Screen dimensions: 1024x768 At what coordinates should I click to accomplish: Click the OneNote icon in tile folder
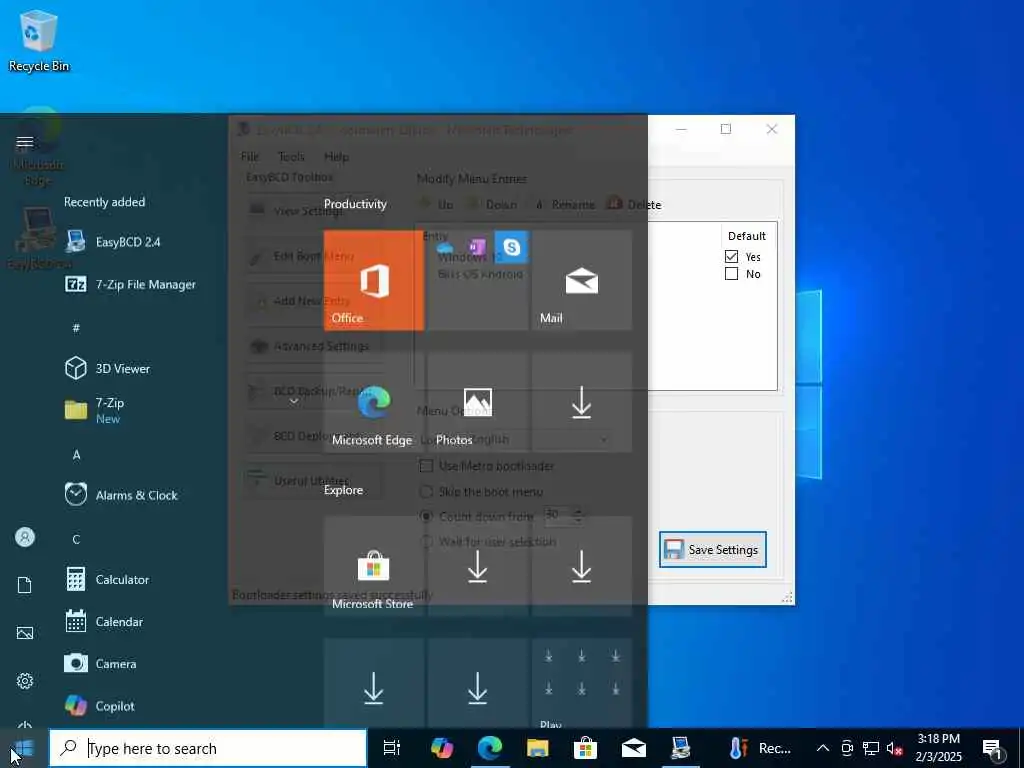(477, 248)
